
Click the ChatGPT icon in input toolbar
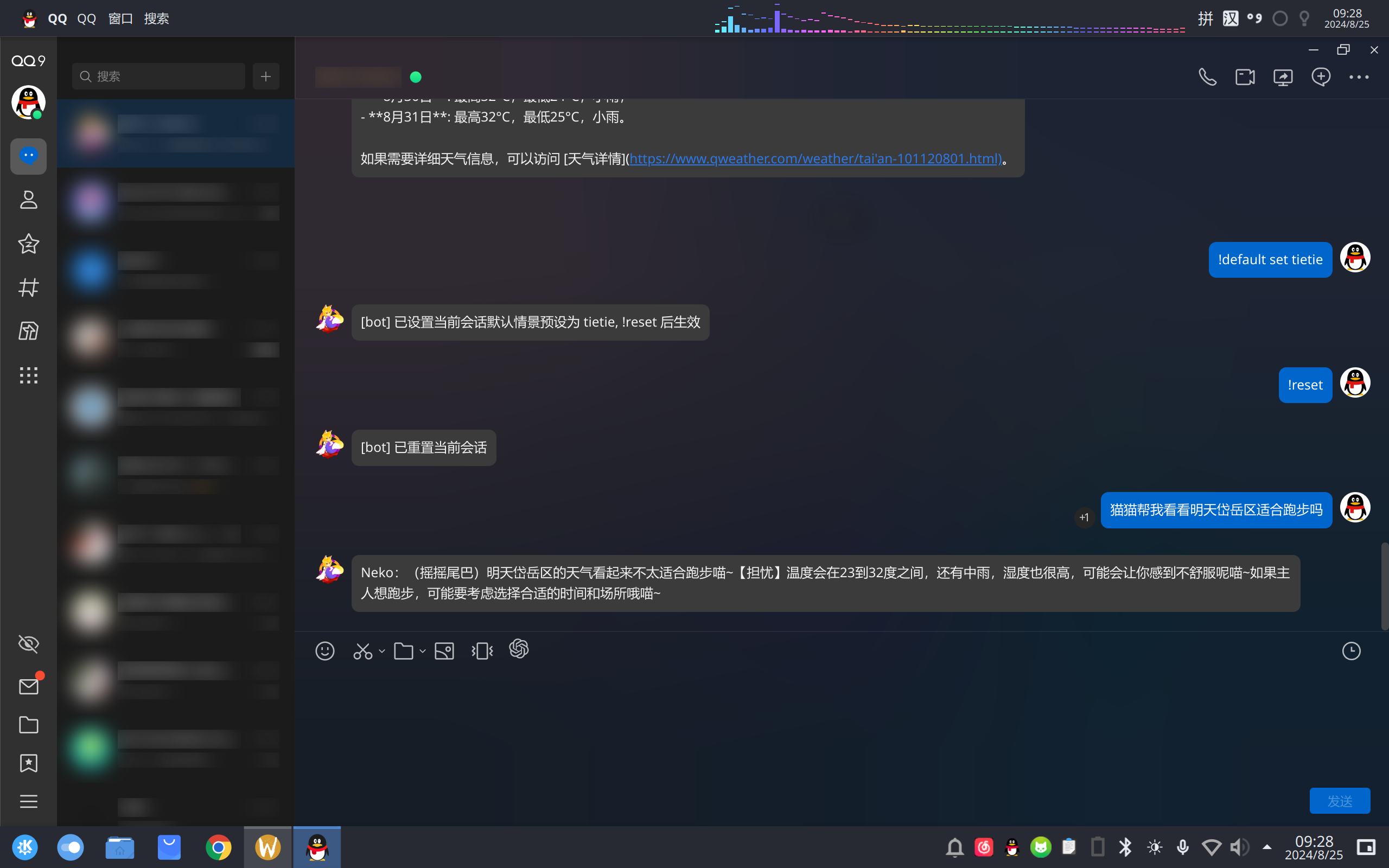(519, 649)
